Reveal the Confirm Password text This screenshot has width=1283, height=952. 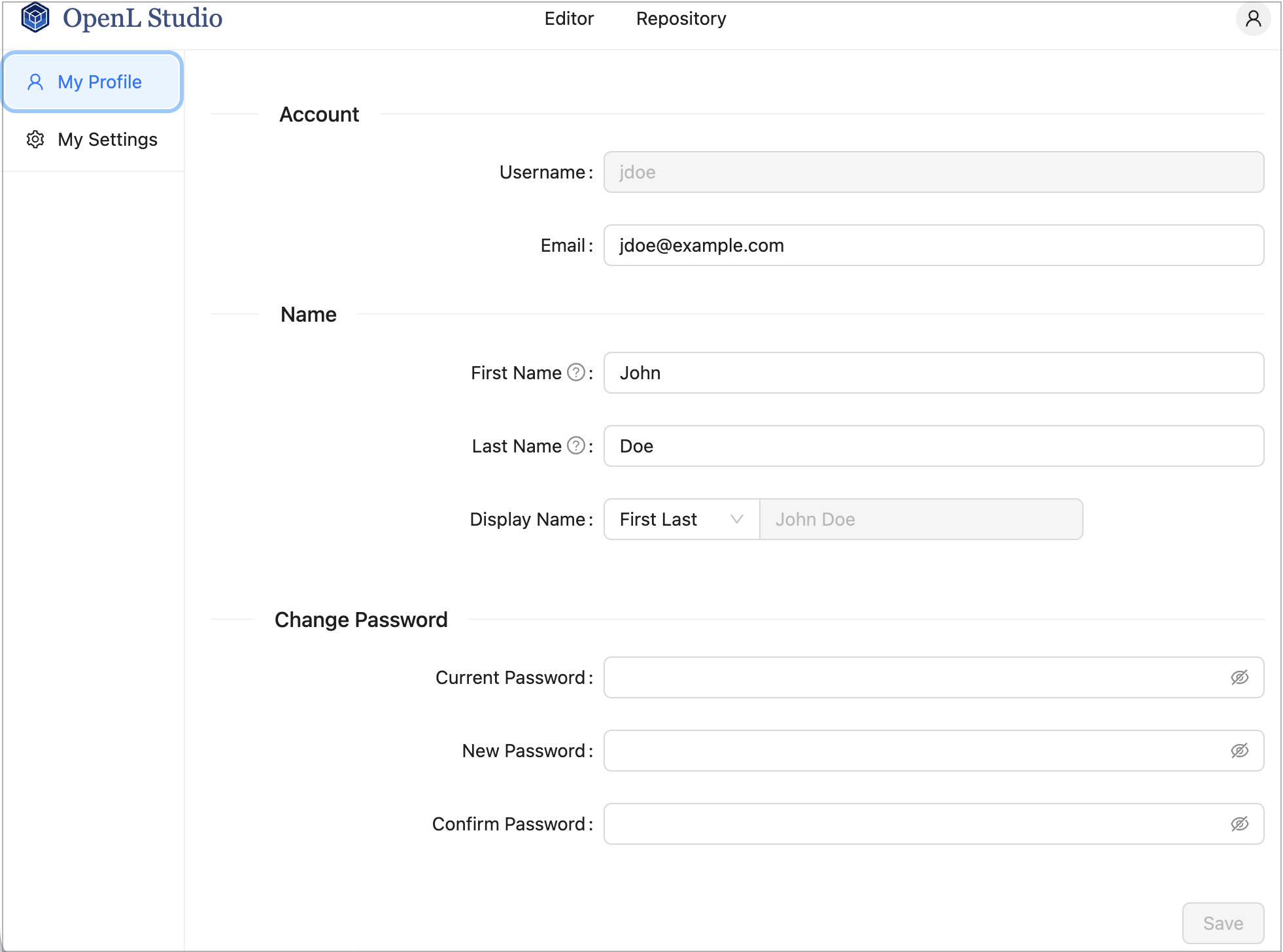click(1239, 824)
